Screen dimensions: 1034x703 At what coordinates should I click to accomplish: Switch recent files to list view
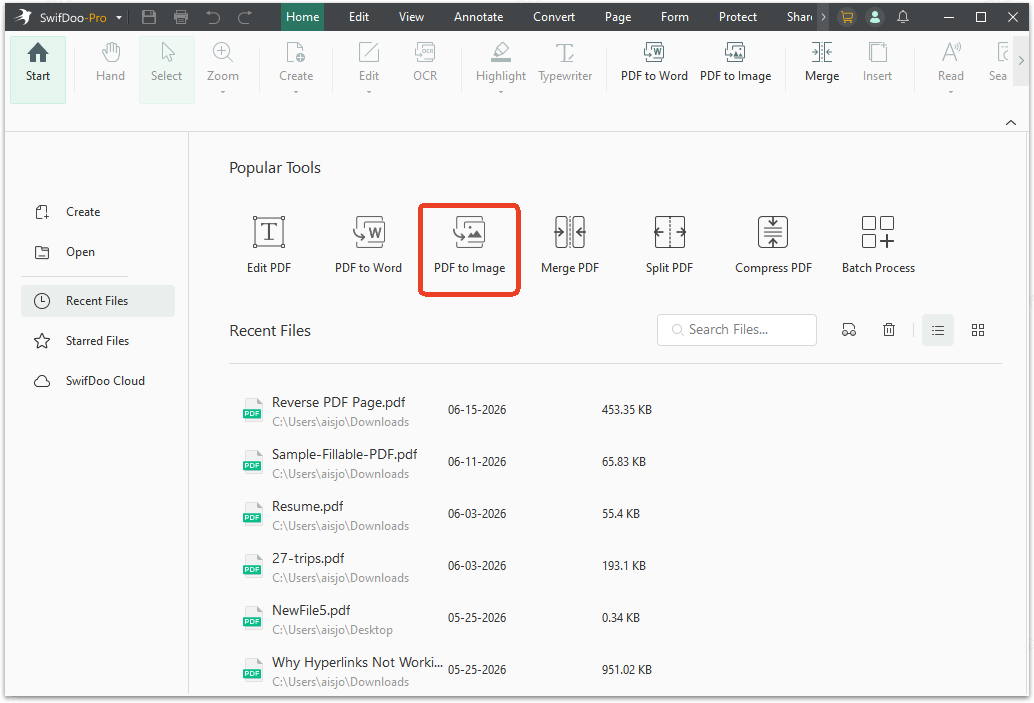pyautogui.click(x=938, y=330)
